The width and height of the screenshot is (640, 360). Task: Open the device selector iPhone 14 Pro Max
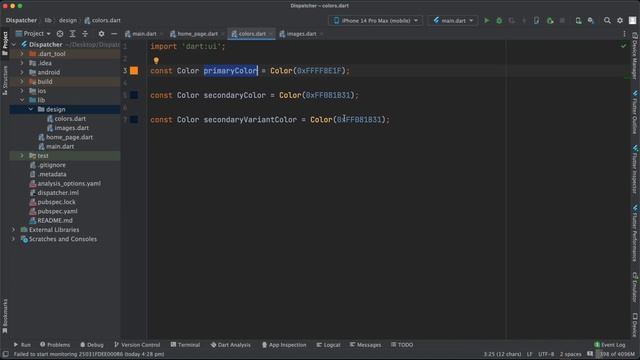click(x=376, y=20)
